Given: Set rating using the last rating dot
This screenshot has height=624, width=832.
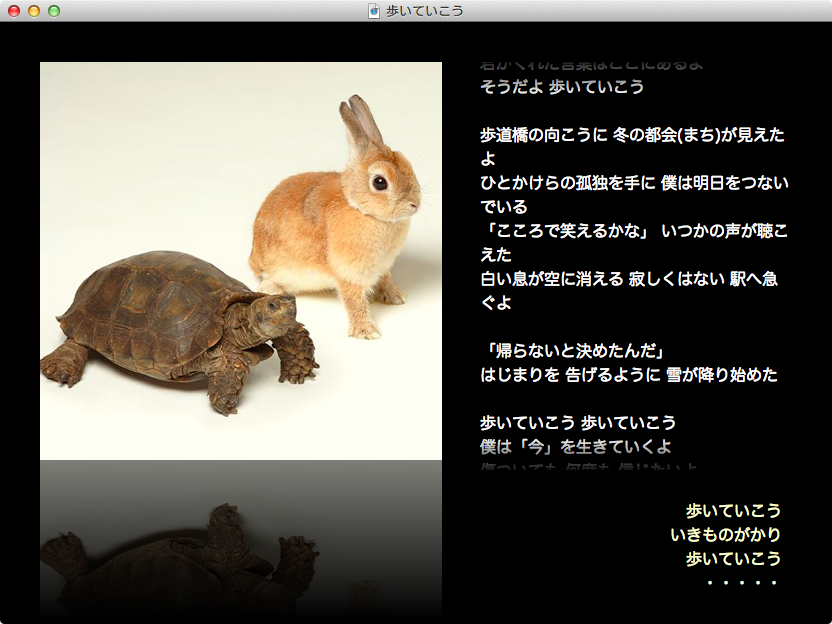Looking at the screenshot, I should point(773,583).
